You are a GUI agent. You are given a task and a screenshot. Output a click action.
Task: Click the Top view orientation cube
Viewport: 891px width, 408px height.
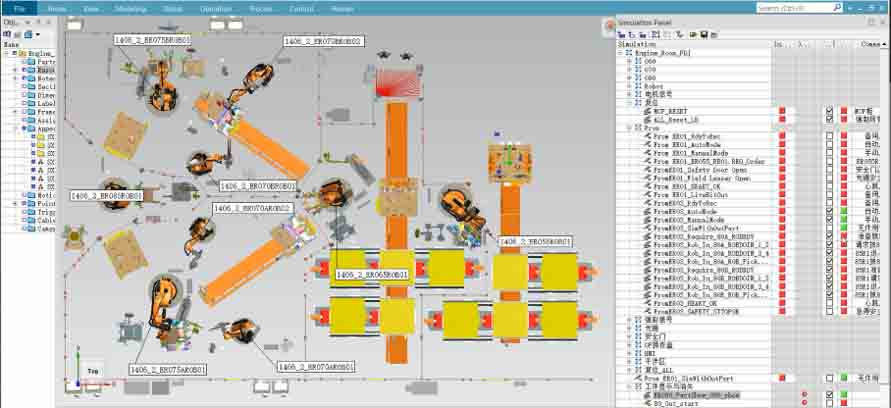pyautogui.click(x=92, y=371)
